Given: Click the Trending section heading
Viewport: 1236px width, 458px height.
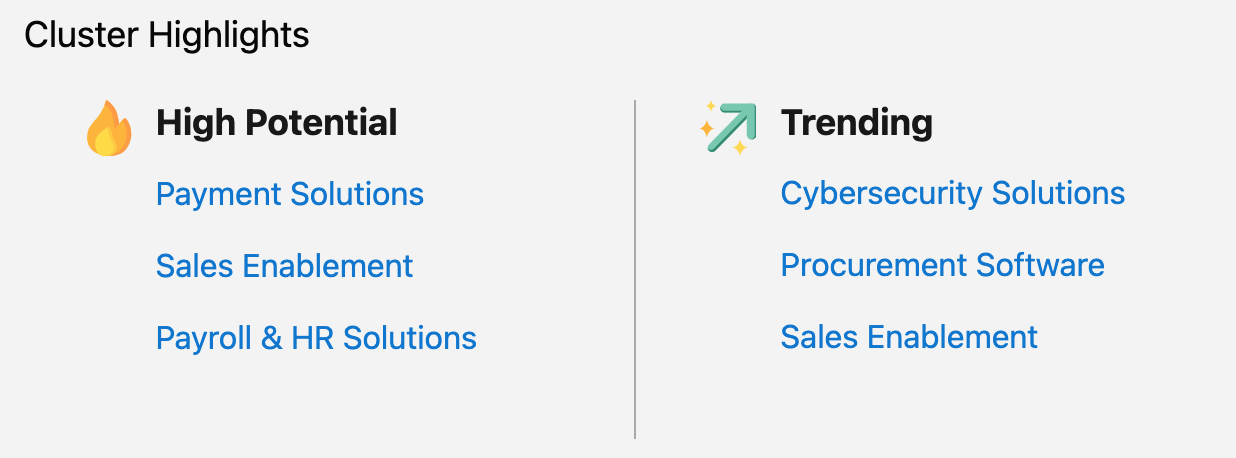Looking at the screenshot, I should point(856,123).
